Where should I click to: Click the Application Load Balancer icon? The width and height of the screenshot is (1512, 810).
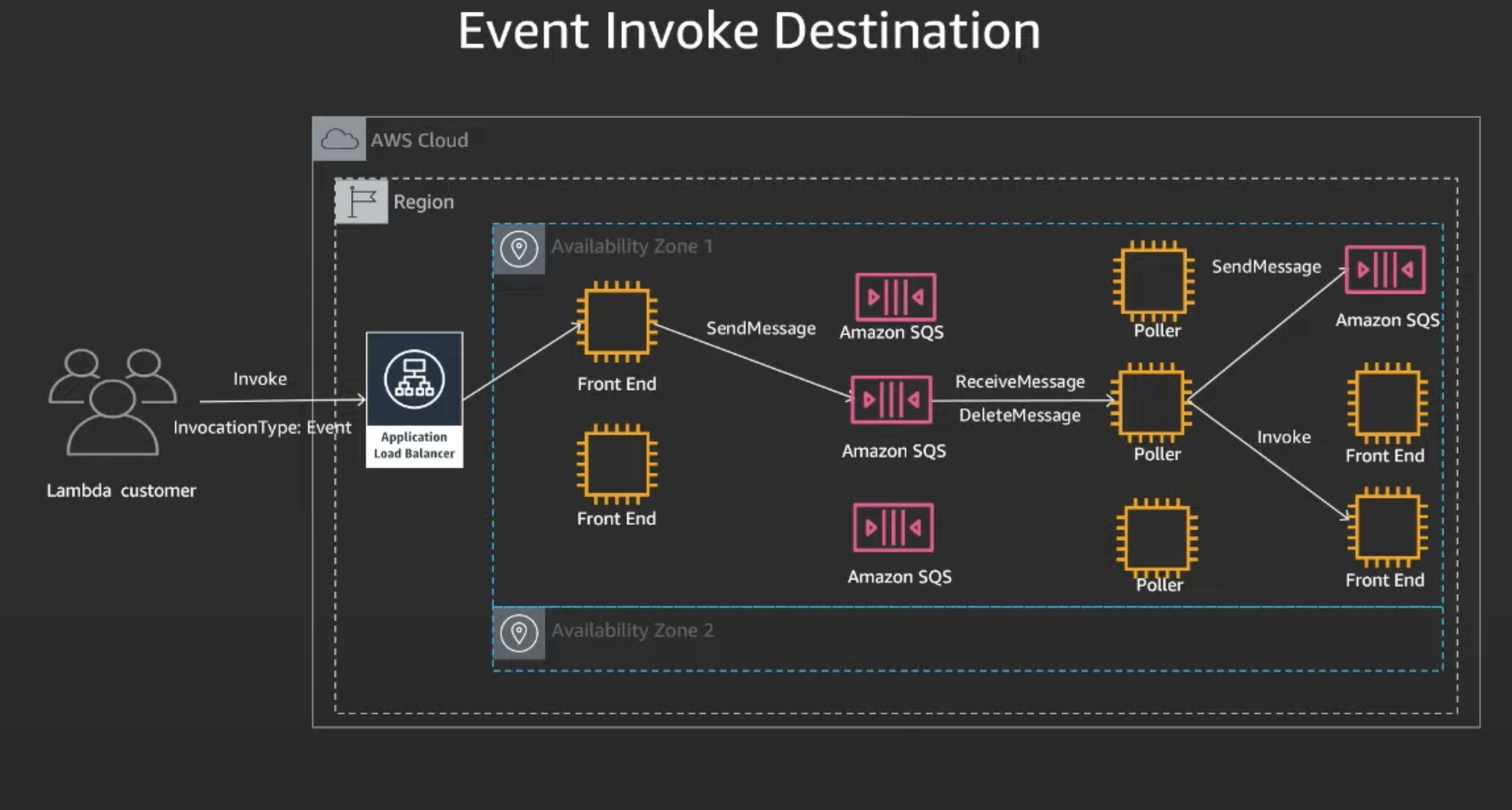point(414,379)
